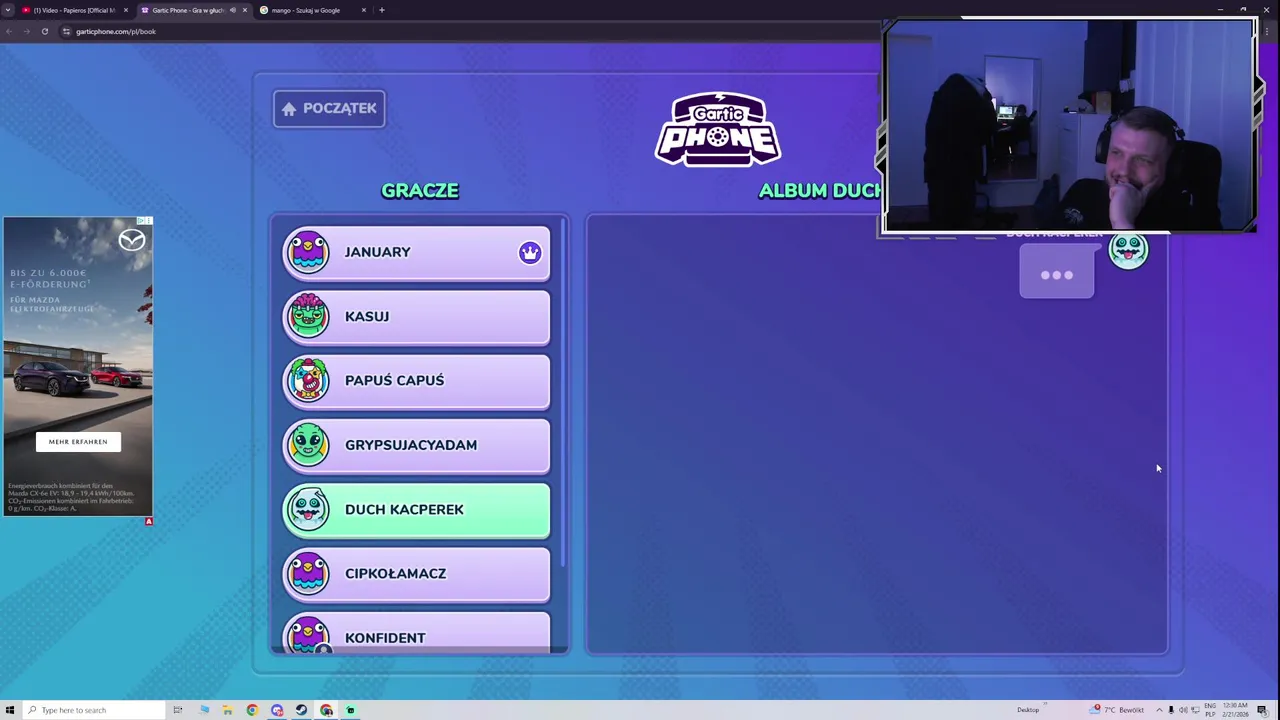Click the players list scrollbar
The height and width of the screenshot is (720, 1280).
coord(563,393)
